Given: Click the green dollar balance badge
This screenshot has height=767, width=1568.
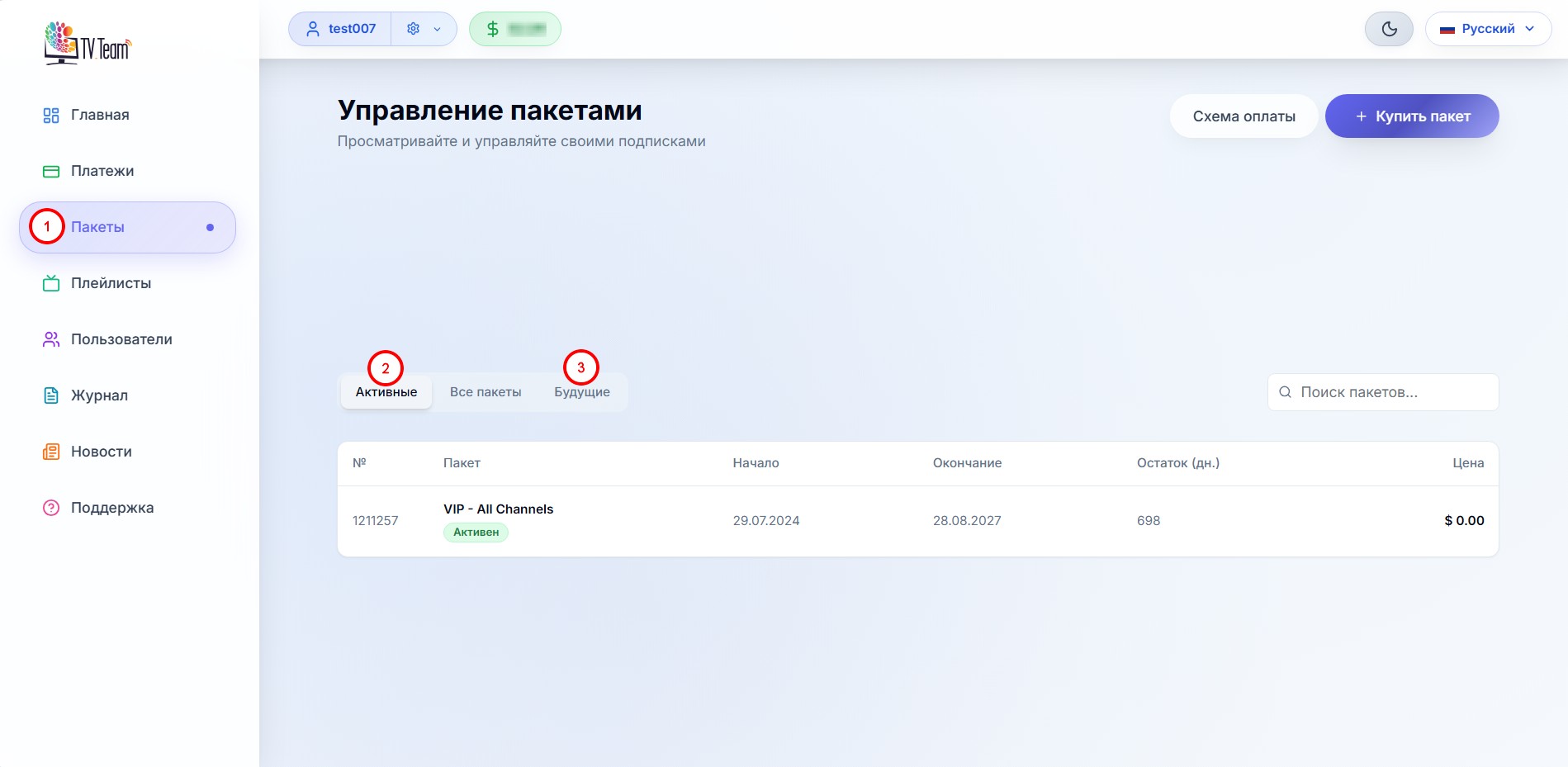Looking at the screenshot, I should (x=514, y=29).
